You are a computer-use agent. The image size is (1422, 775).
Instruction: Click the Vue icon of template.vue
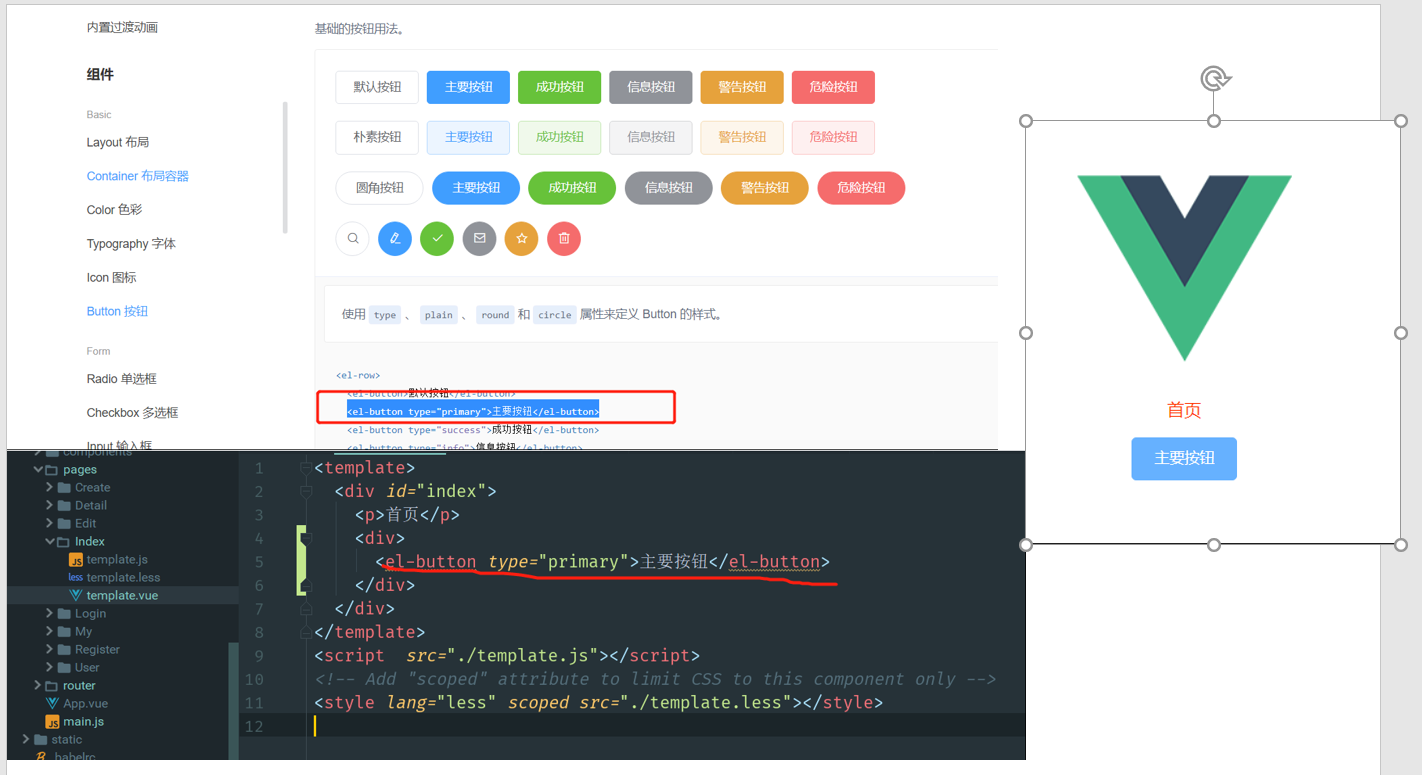[76, 596]
